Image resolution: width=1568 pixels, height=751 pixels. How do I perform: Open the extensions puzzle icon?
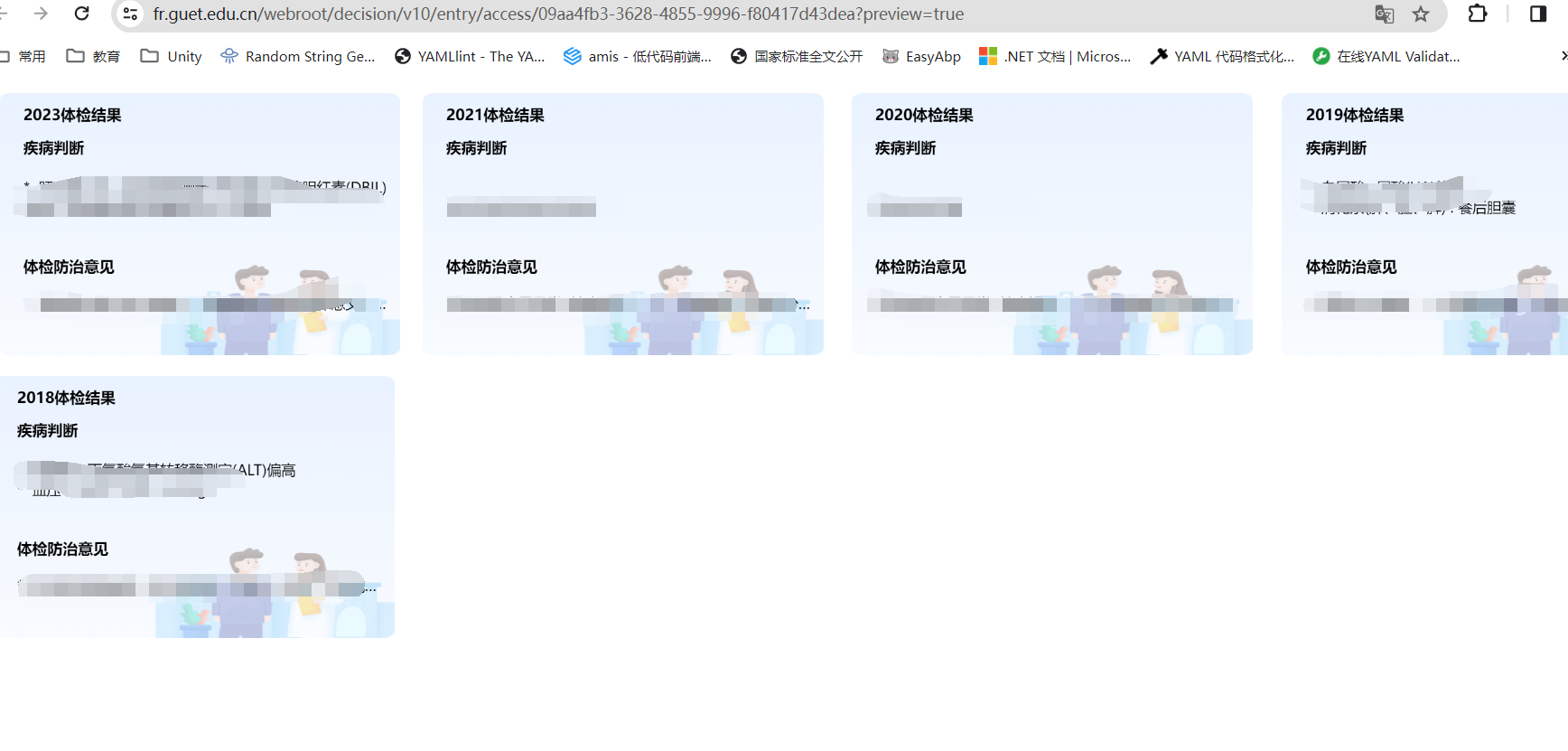click(x=1478, y=14)
